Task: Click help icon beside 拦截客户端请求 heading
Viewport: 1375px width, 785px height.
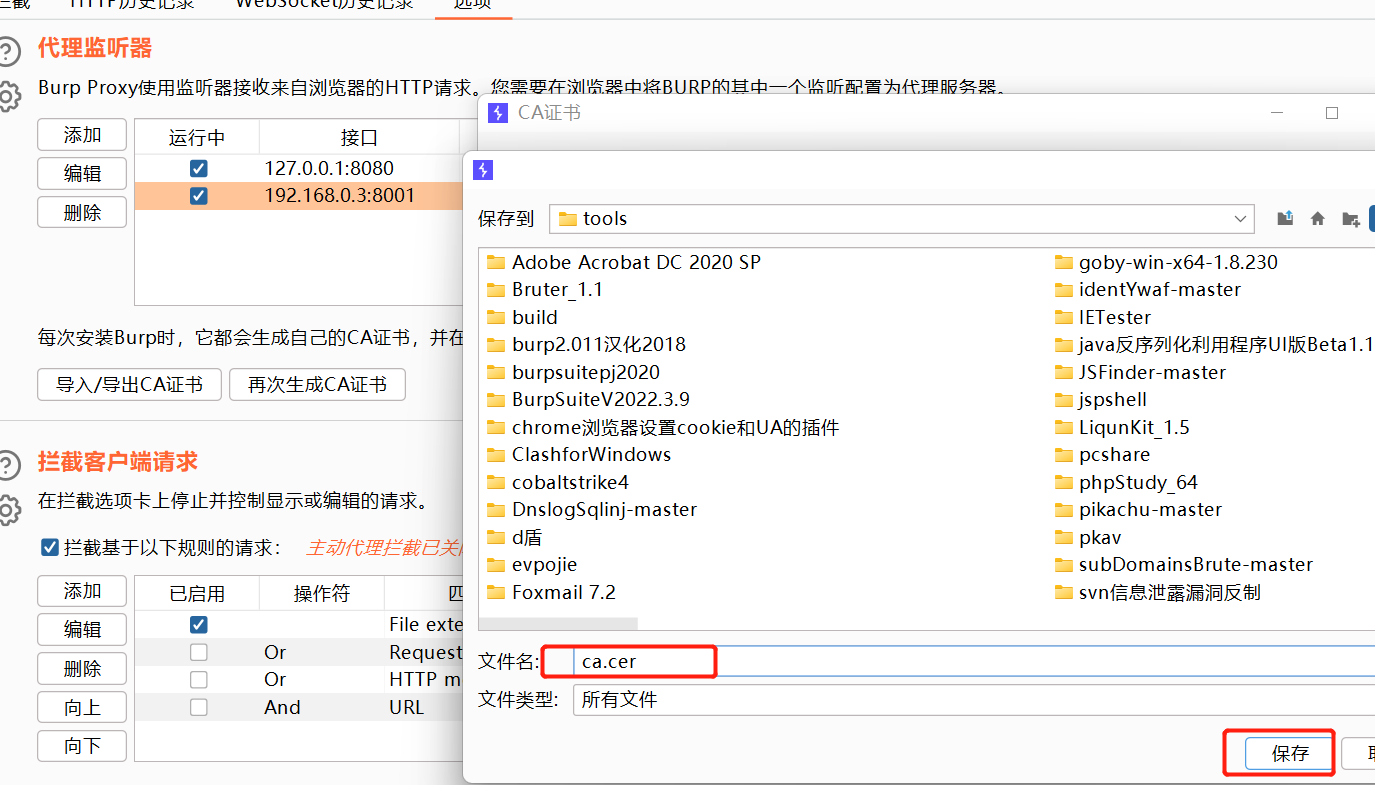Action: pos(7,464)
